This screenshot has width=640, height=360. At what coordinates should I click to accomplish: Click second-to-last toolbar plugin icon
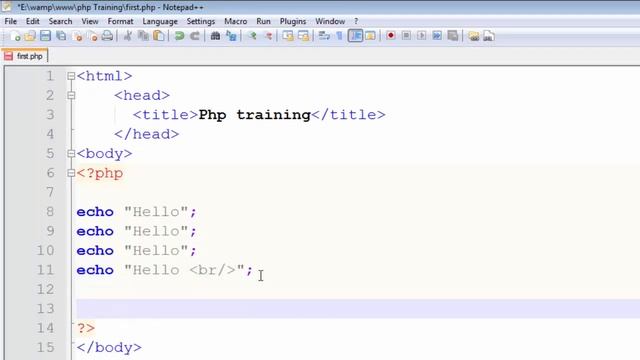pyautogui.click(x=473, y=36)
